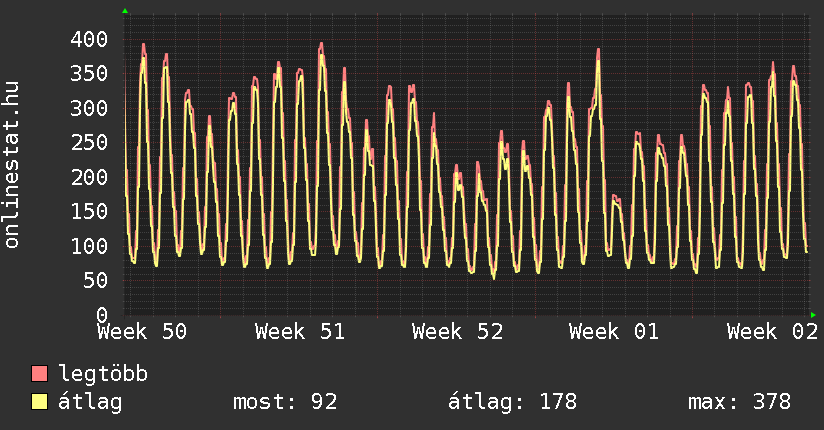Click the 350 Y-axis tick label
Viewport: 824px width, 430px height.
[89, 73]
